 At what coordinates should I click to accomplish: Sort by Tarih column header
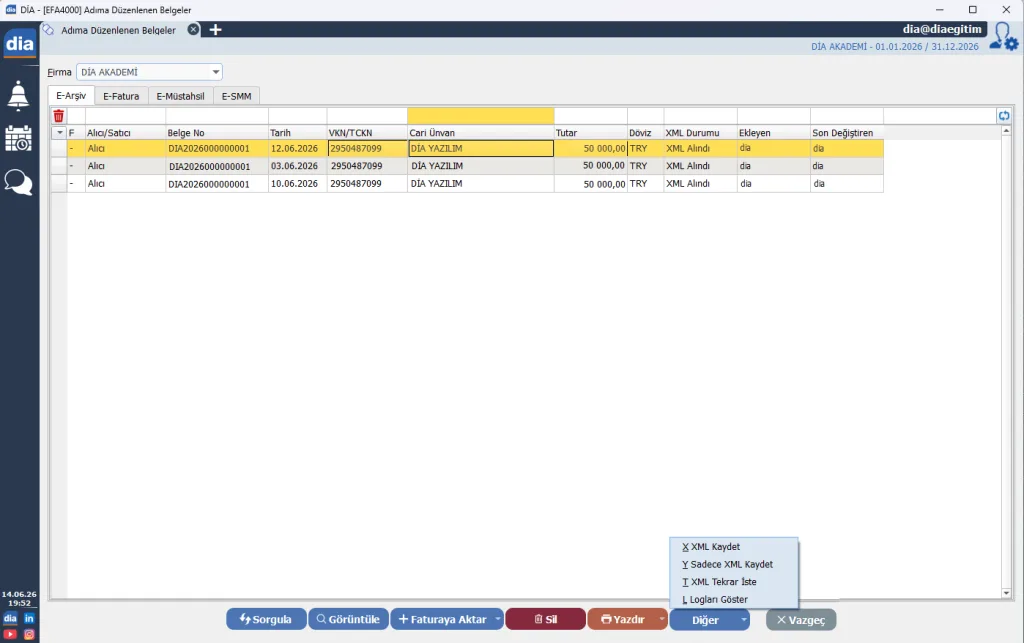(297, 133)
